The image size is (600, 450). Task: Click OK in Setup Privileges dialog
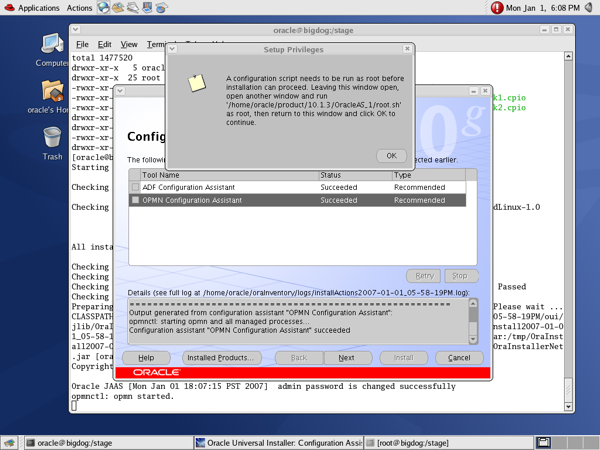(391, 156)
